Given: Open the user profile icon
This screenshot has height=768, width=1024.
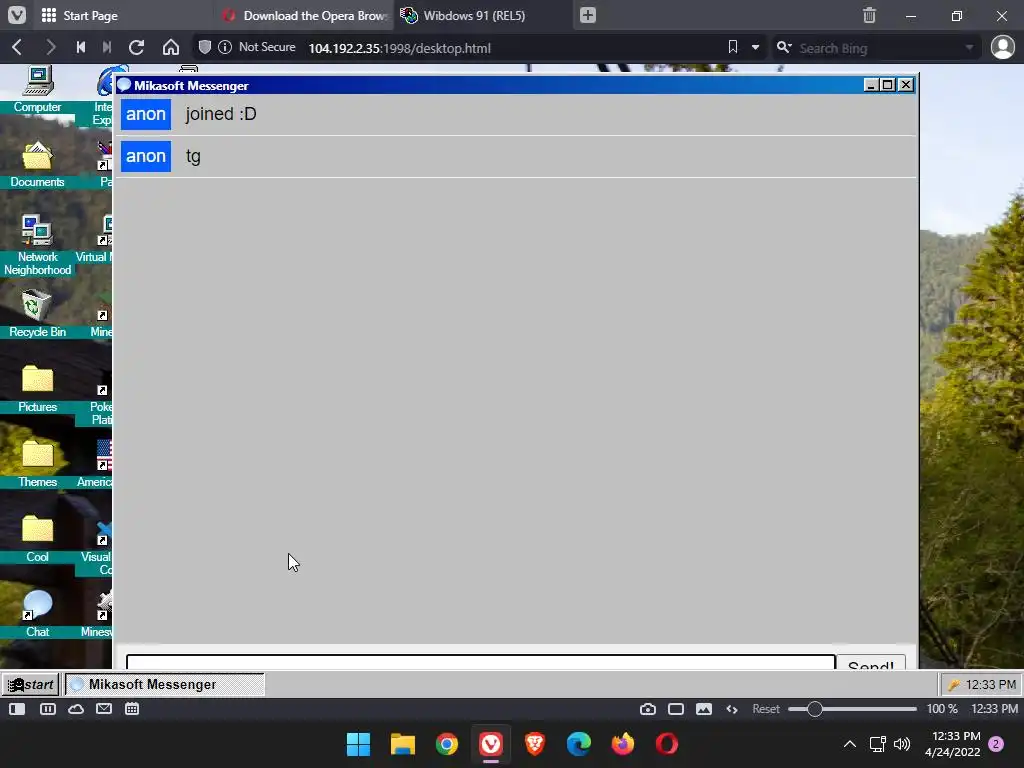Looking at the screenshot, I should (1002, 47).
